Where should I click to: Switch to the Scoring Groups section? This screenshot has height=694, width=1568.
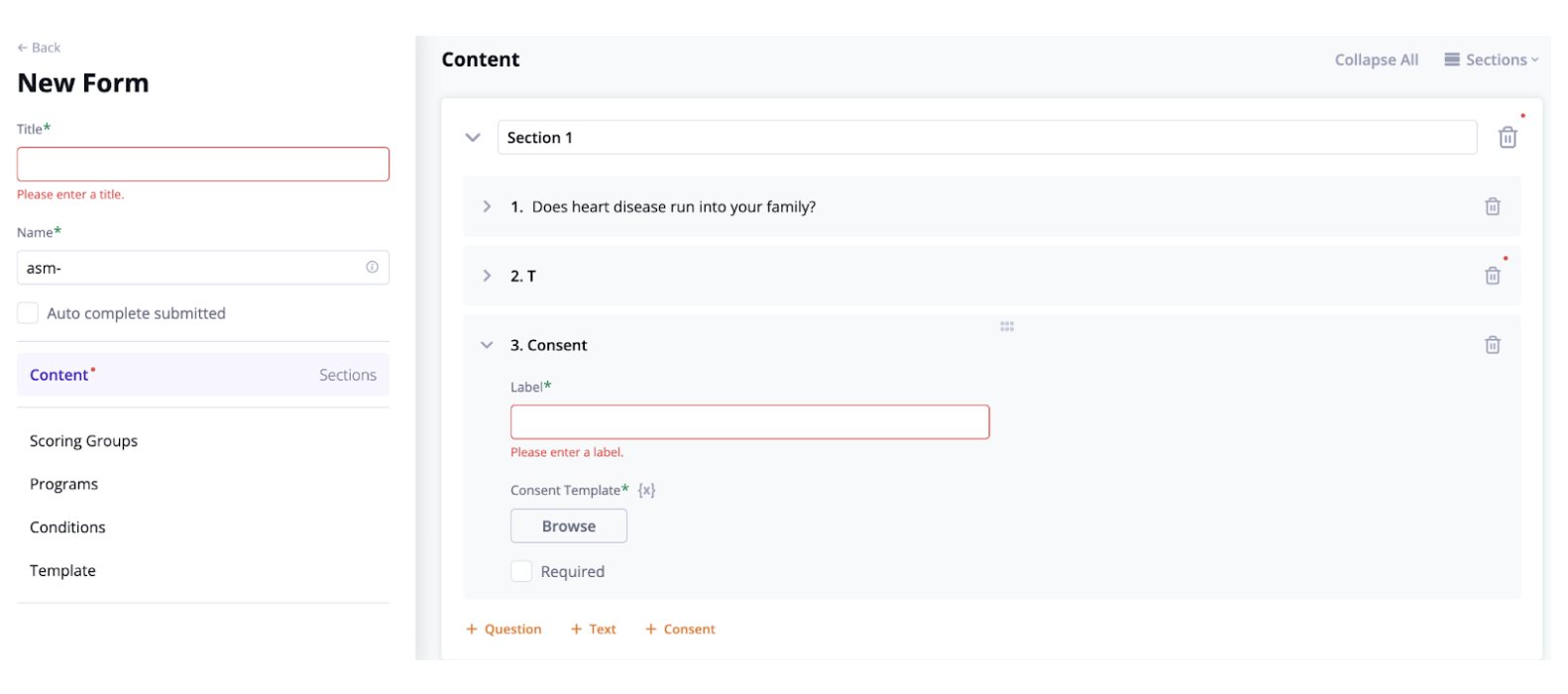[x=83, y=440]
